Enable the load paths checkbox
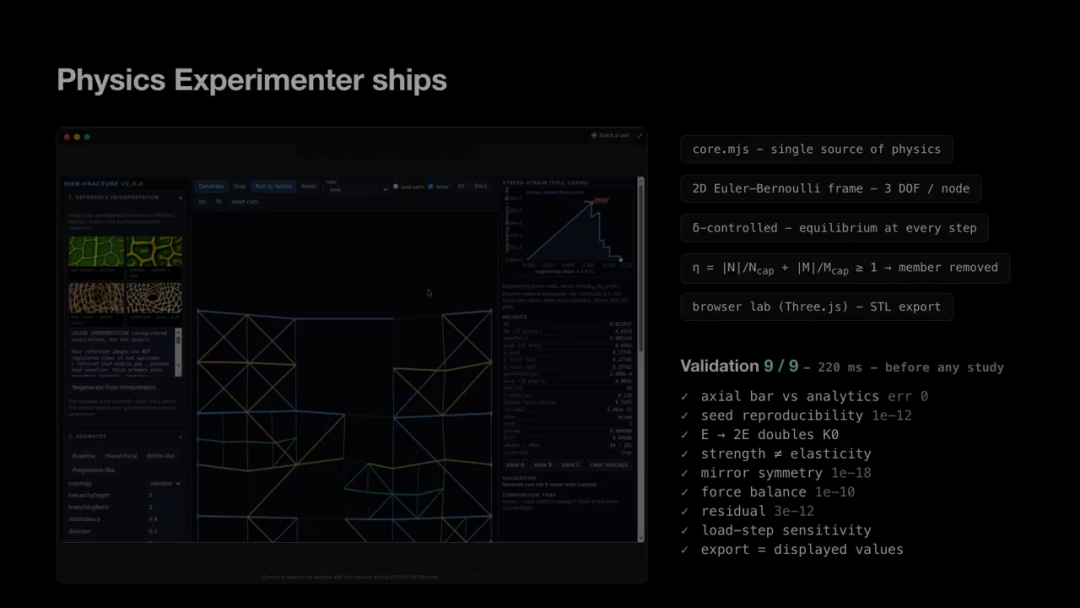 pyautogui.click(x=395, y=187)
